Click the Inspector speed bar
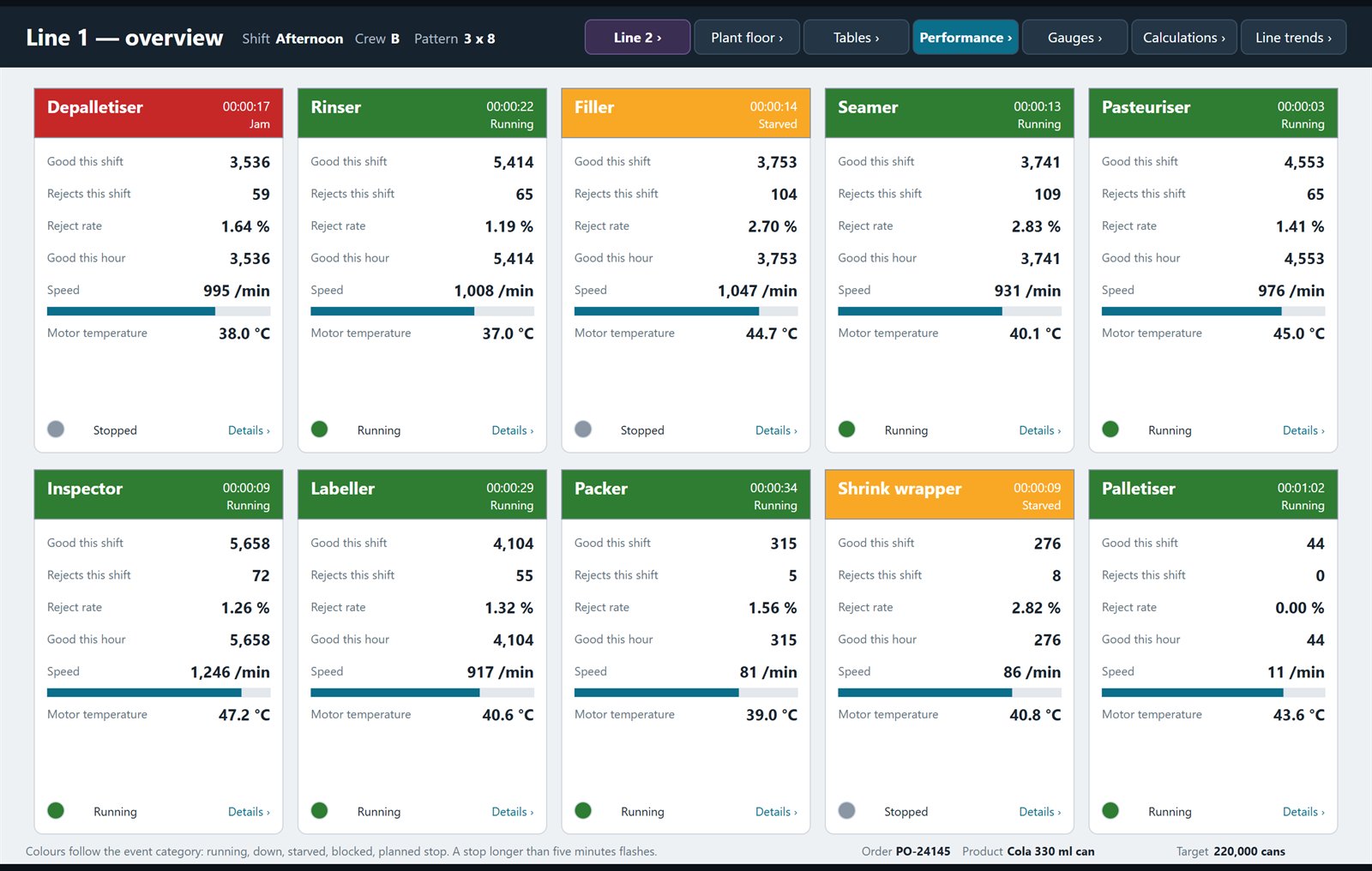 (159, 693)
